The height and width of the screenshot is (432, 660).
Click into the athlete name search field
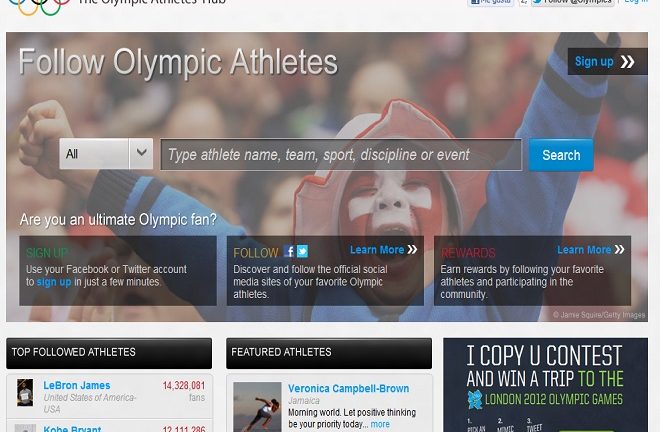click(341, 155)
